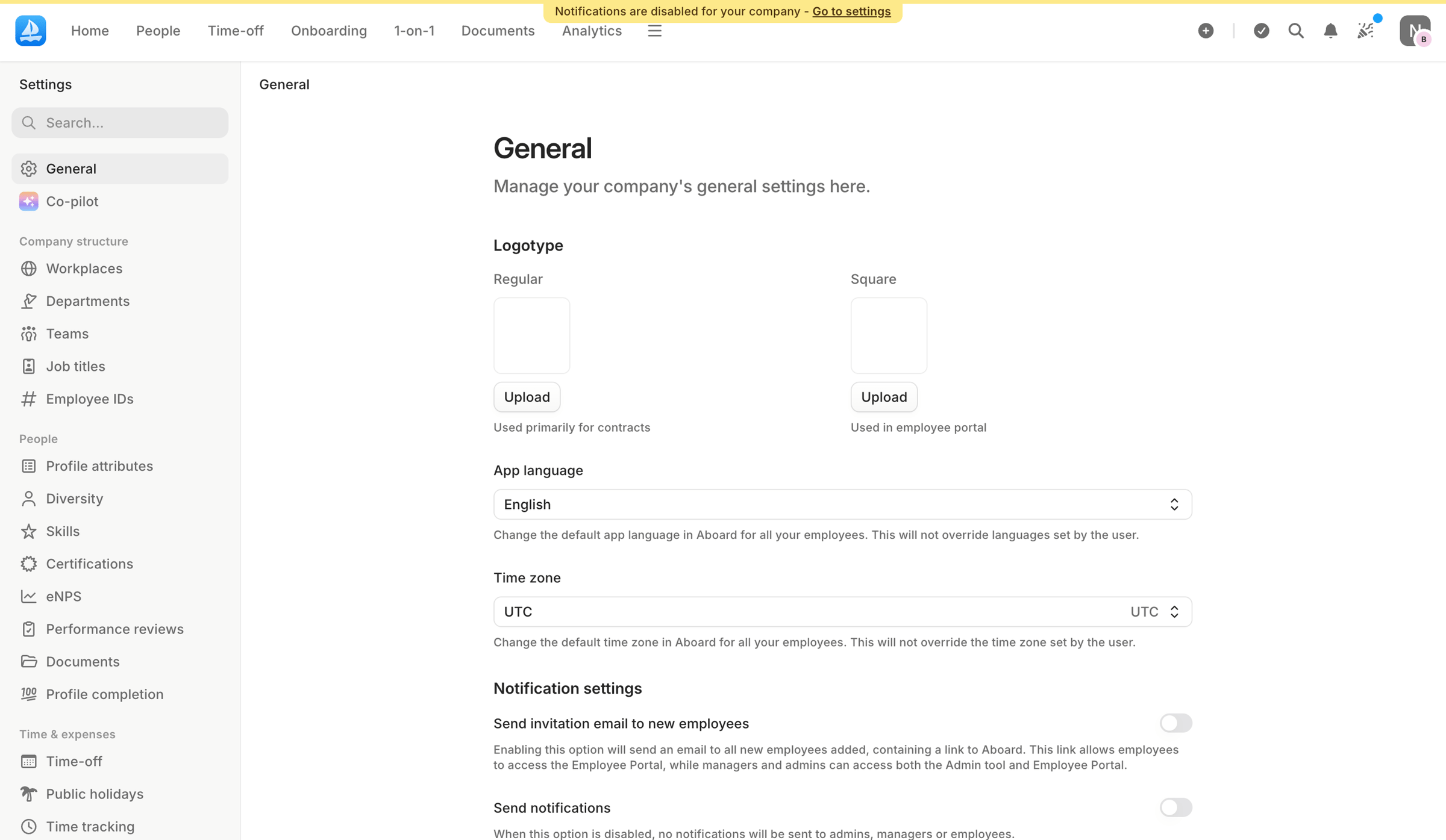
Task: Click the Public holidays palm tree icon
Action: [x=28, y=794]
